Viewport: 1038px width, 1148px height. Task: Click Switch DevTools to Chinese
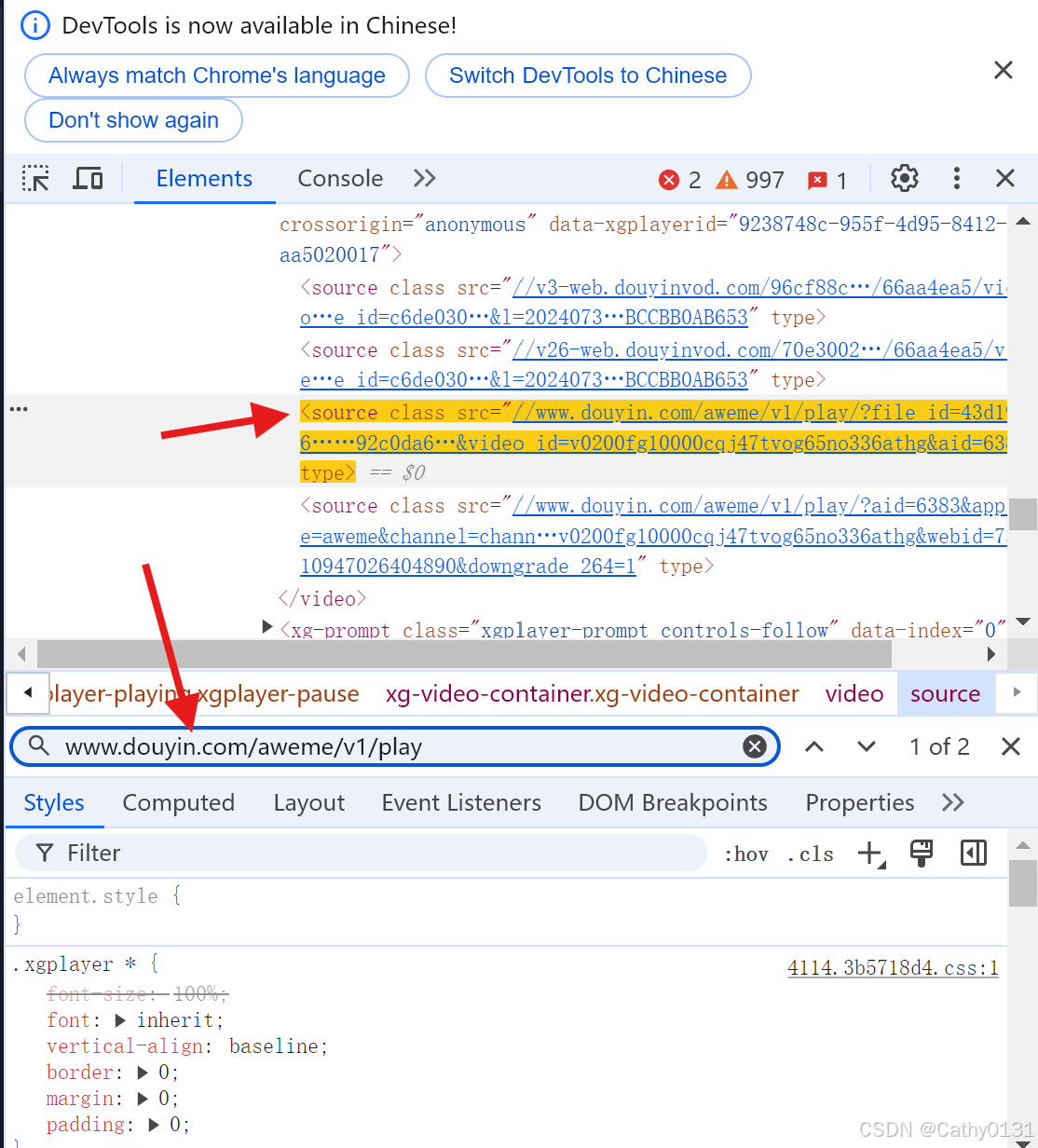[588, 75]
